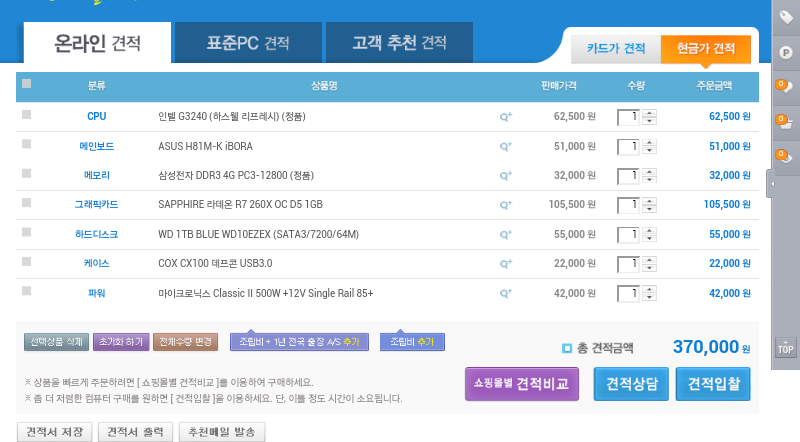This screenshot has width=800, height=442.
Task: Add 조립비 + 1년 전국 출장 A/S
Action: (x=299, y=342)
